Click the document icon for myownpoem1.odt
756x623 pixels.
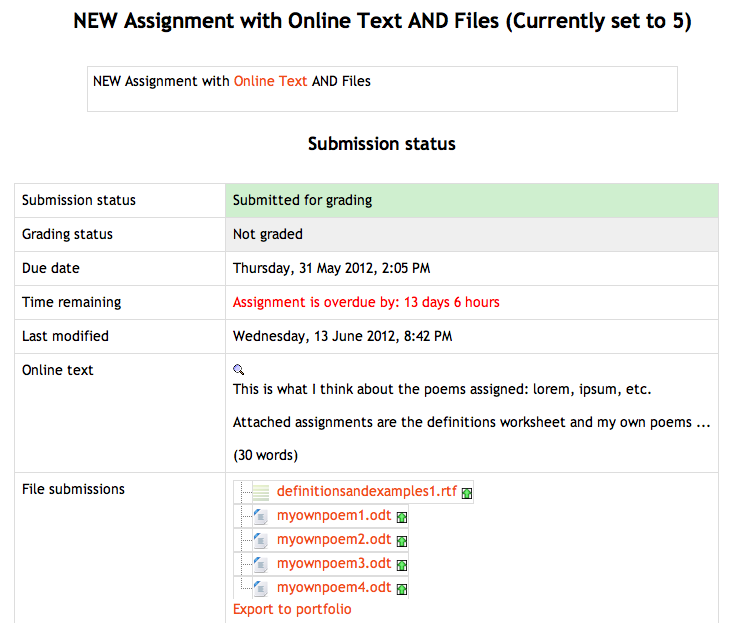[x=261, y=516]
